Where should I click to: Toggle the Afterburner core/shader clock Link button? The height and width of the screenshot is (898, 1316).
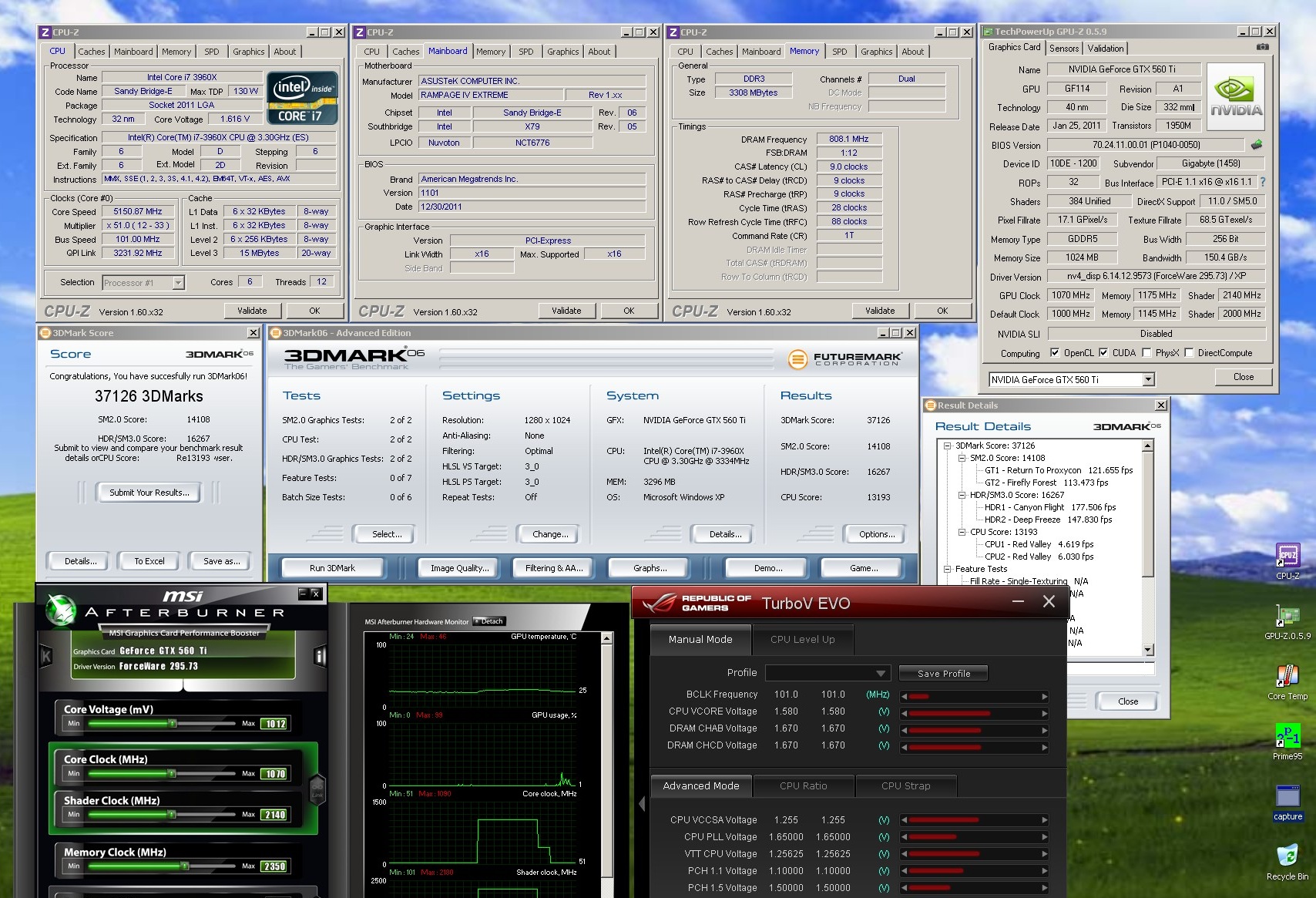(317, 790)
